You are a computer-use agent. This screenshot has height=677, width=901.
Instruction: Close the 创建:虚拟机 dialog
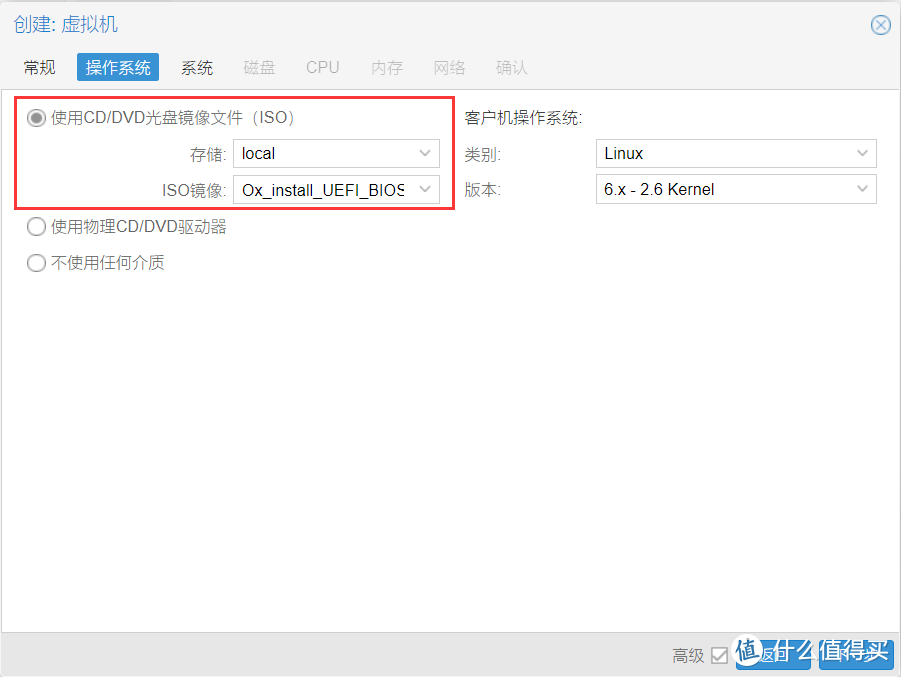pos(880,25)
